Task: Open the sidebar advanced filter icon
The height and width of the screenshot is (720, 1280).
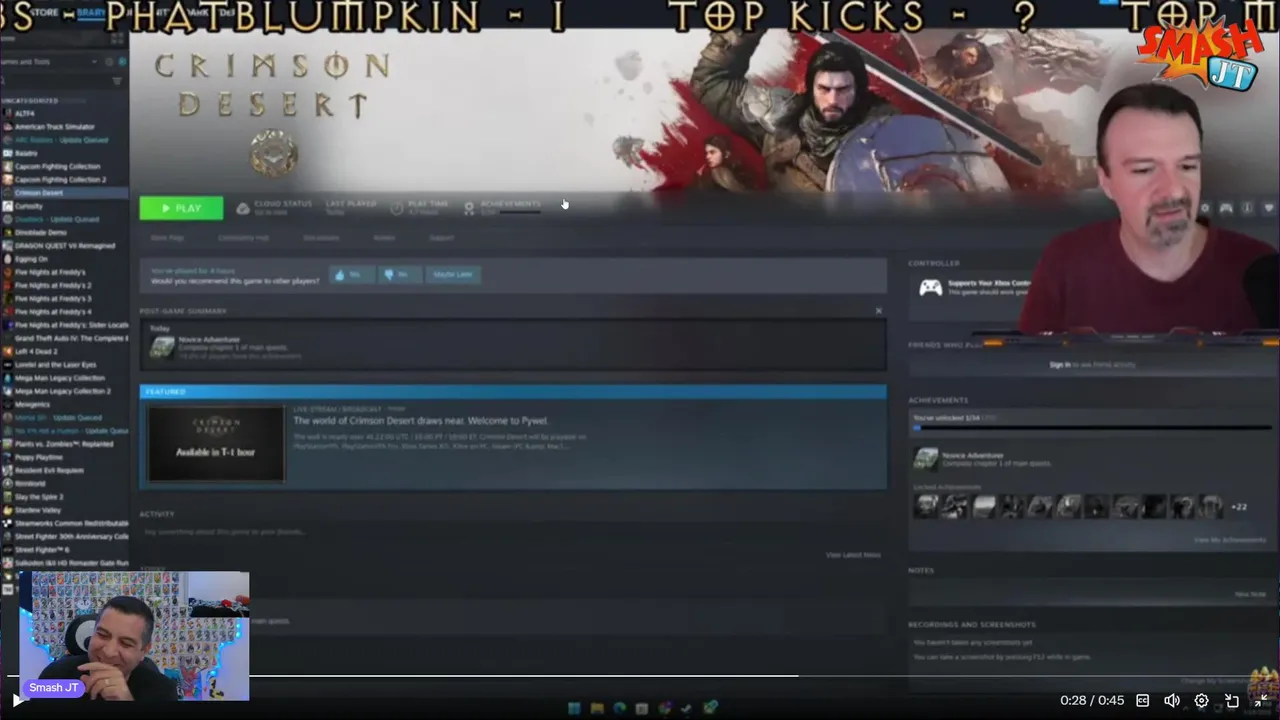Action: 117,81
